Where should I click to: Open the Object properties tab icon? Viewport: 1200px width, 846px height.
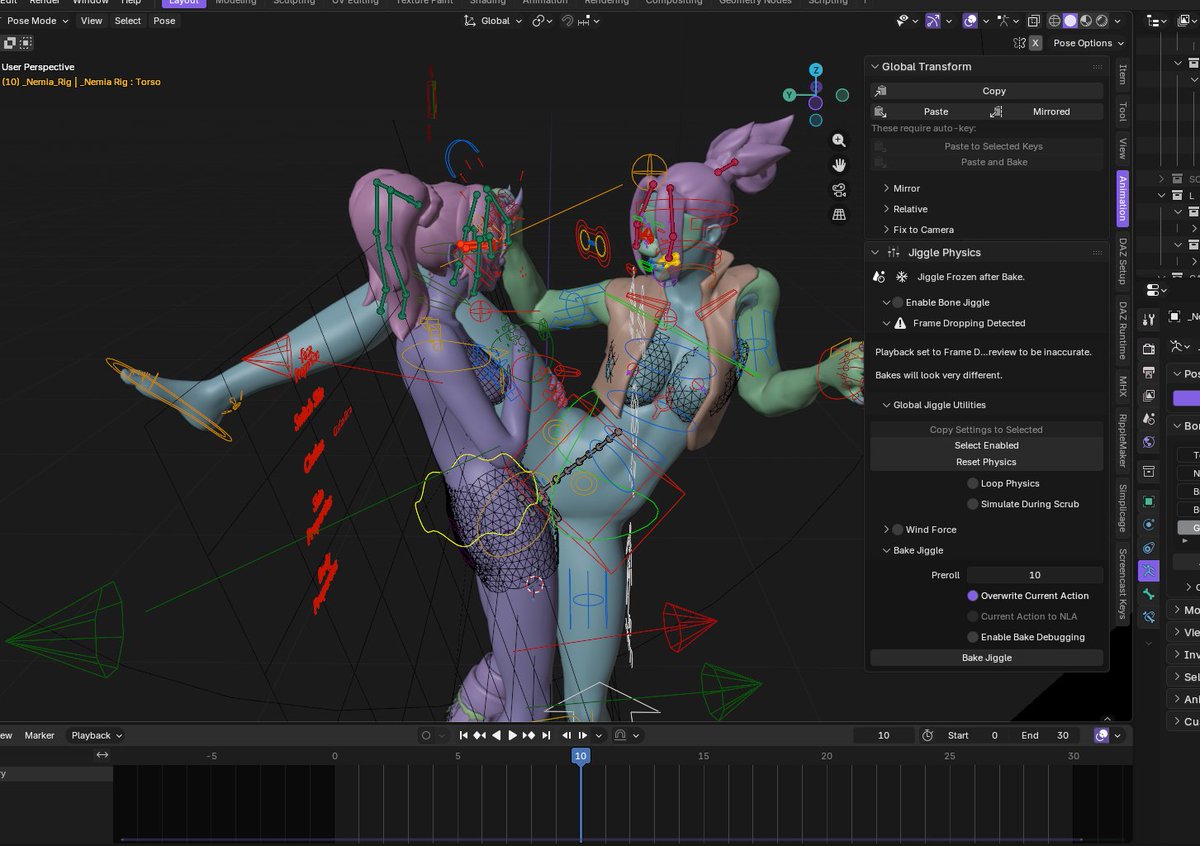pyautogui.click(x=1149, y=501)
